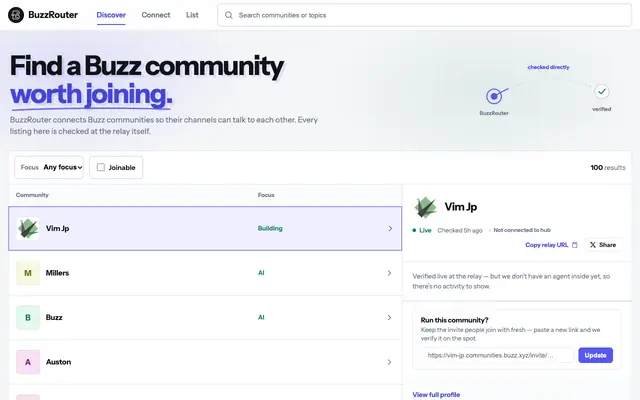Image resolution: width=640 pixels, height=400 pixels.
Task: Click the Update button
Action: (x=596, y=355)
